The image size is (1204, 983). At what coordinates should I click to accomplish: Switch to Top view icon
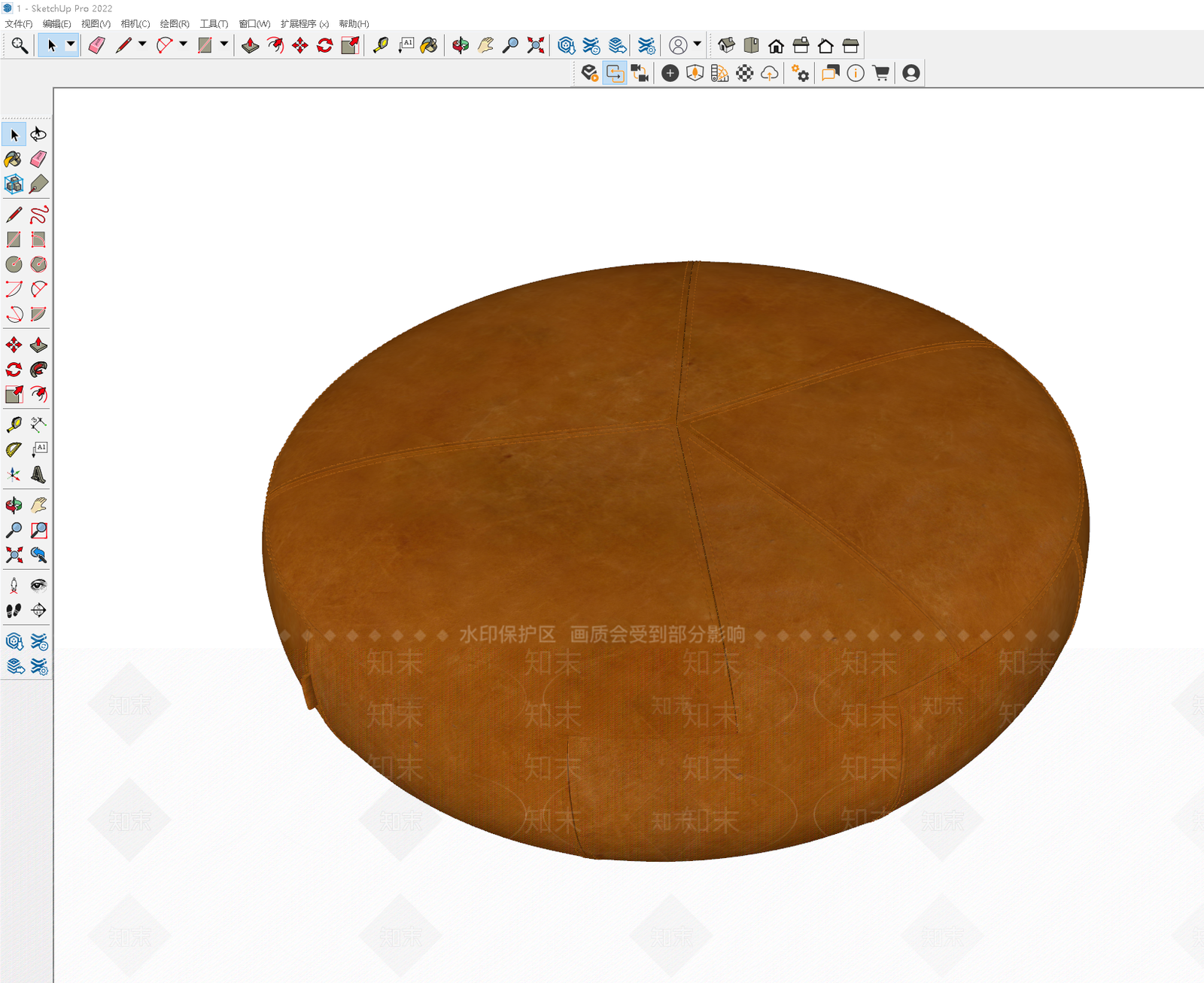(751, 46)
